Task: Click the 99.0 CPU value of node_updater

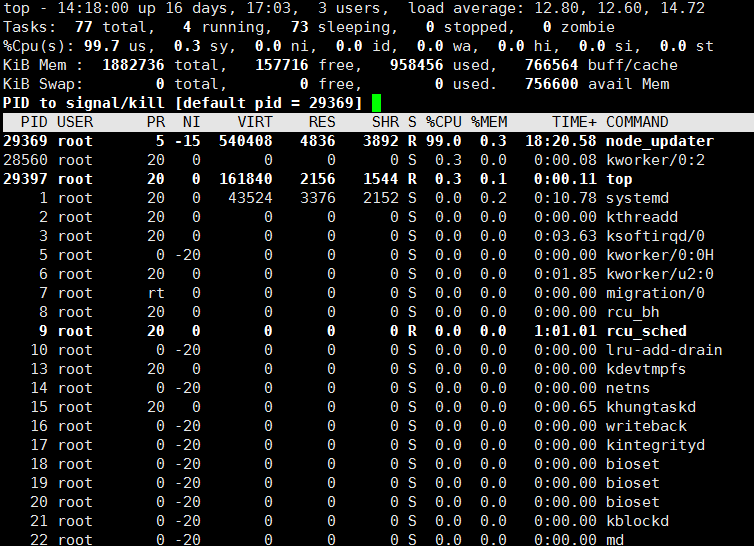Action: (x=443, y=141)
